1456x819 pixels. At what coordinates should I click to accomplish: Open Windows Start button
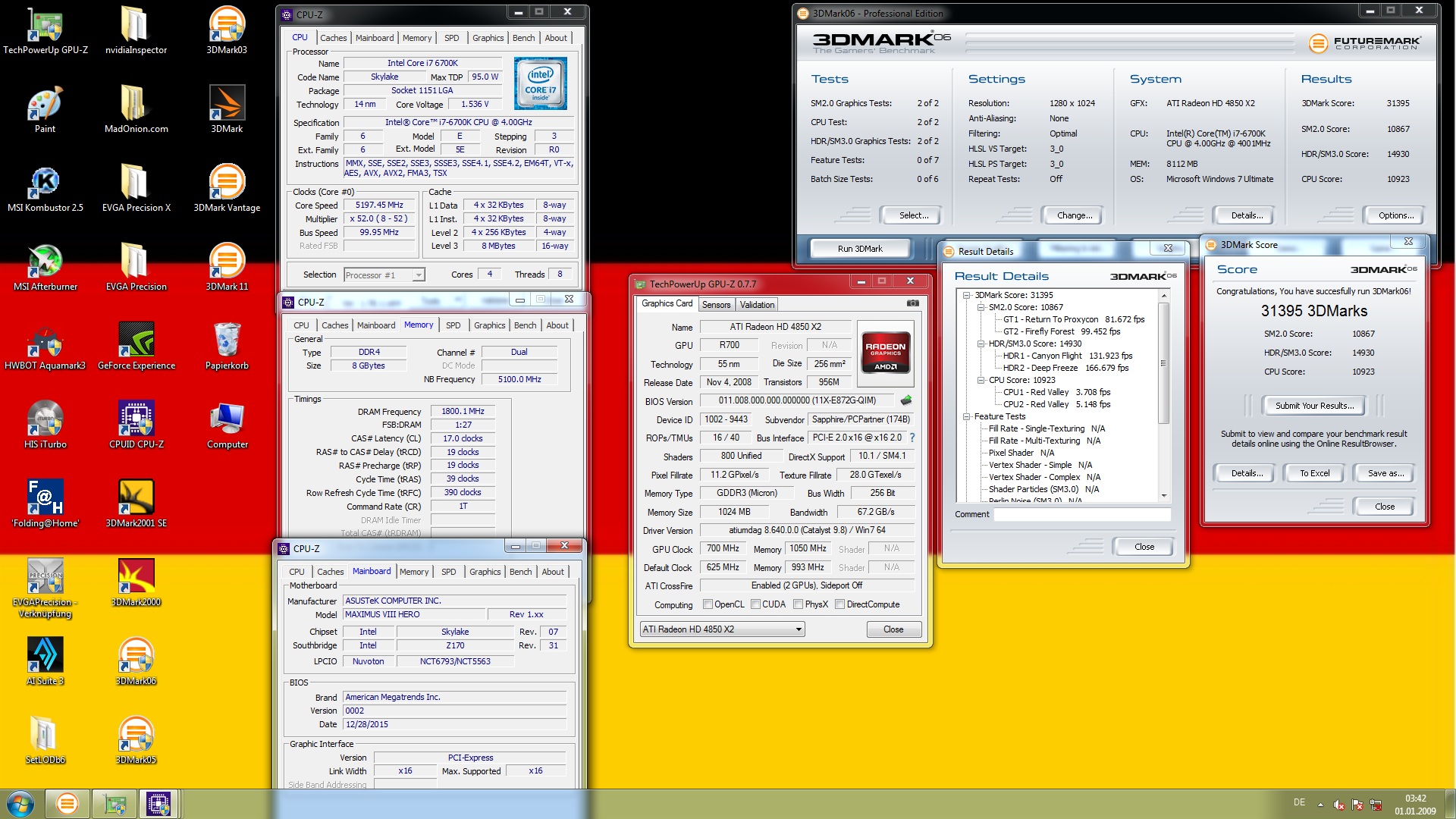(20, 803)
